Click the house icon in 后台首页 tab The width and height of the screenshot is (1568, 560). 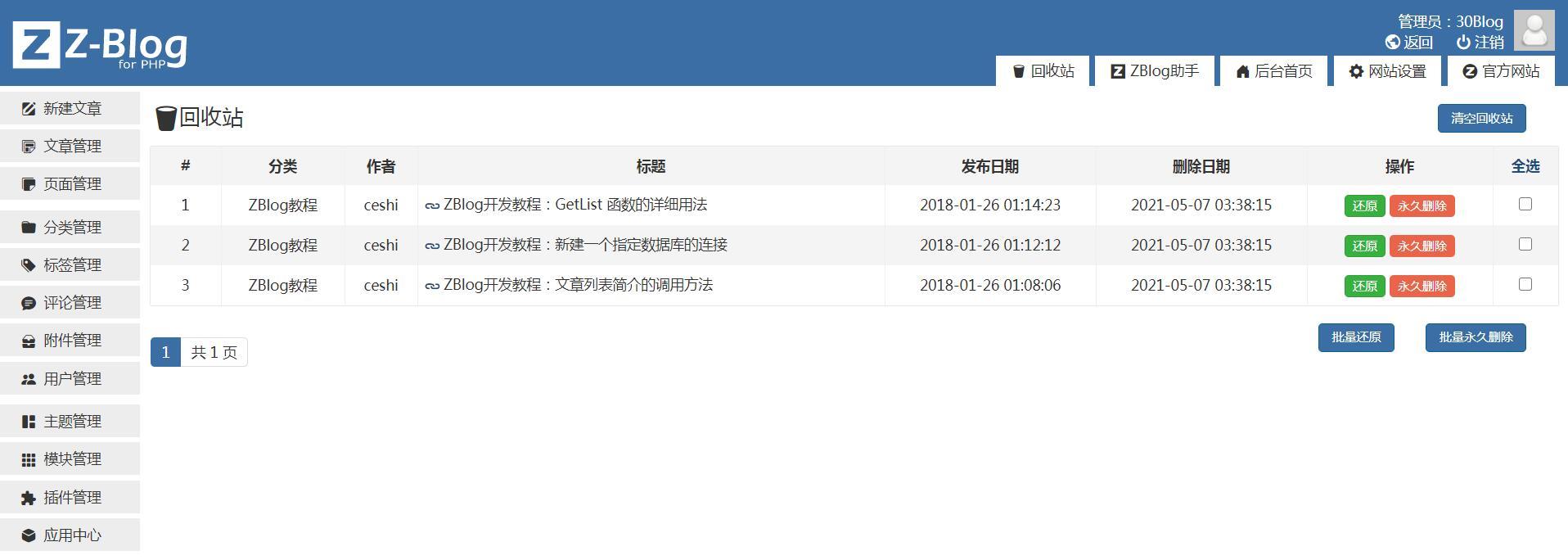1242,71
